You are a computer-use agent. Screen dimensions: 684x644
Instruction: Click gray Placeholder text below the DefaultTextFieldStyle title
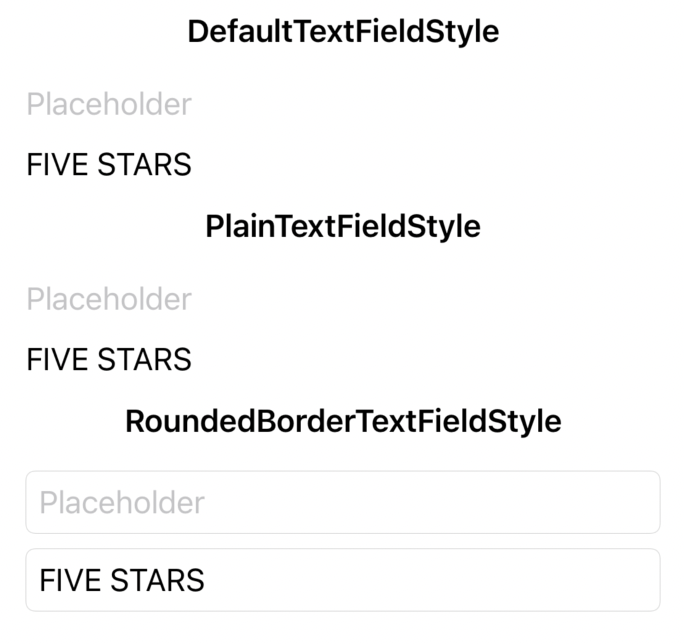(x=109, y=105)
